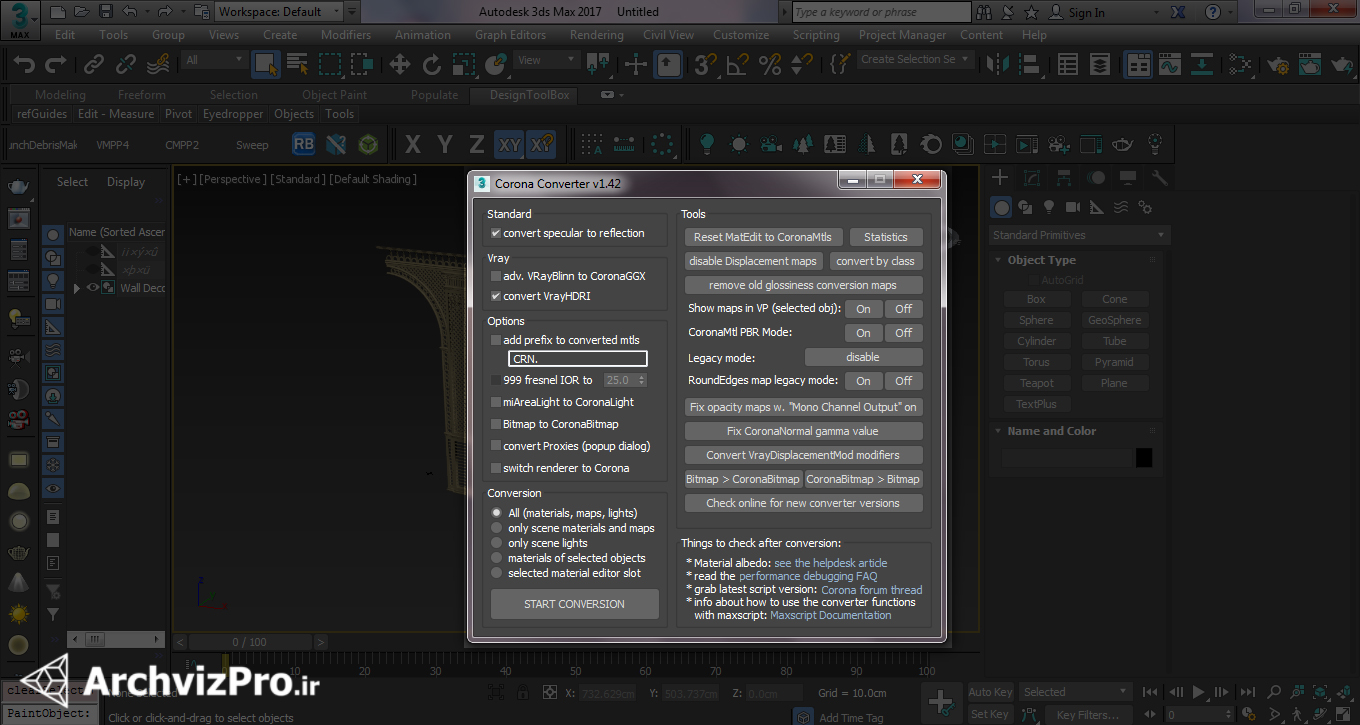Activate the Select Object tool icon

(x=265, y=64)
